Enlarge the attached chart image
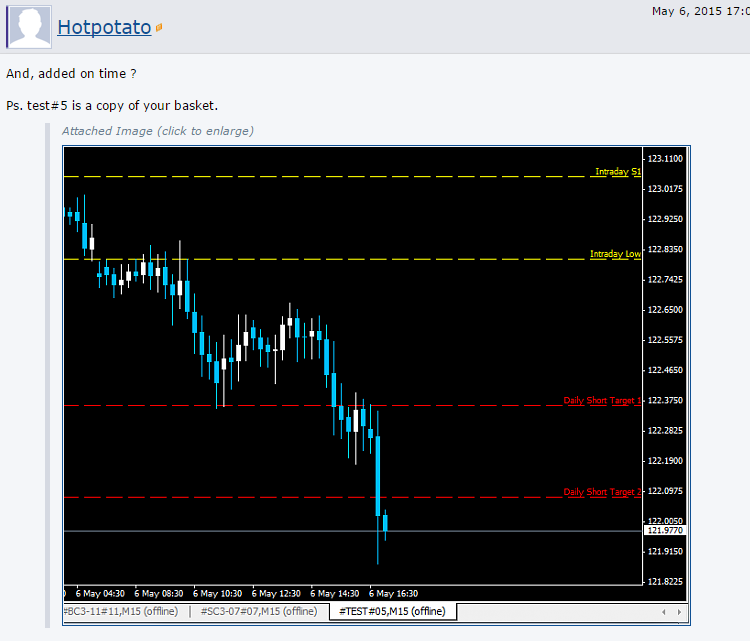Viewport: 750px width, 641px height. coord(376,385)
